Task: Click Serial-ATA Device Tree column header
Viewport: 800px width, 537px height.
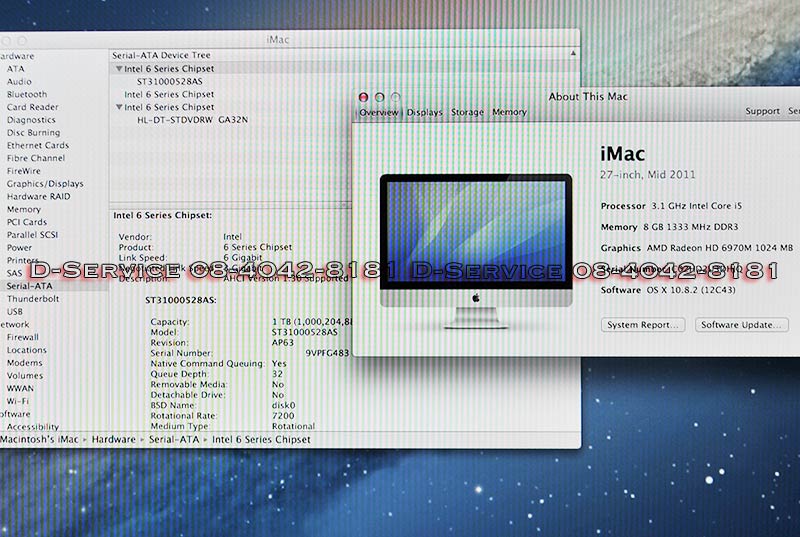Action: [x=161, y=55]
